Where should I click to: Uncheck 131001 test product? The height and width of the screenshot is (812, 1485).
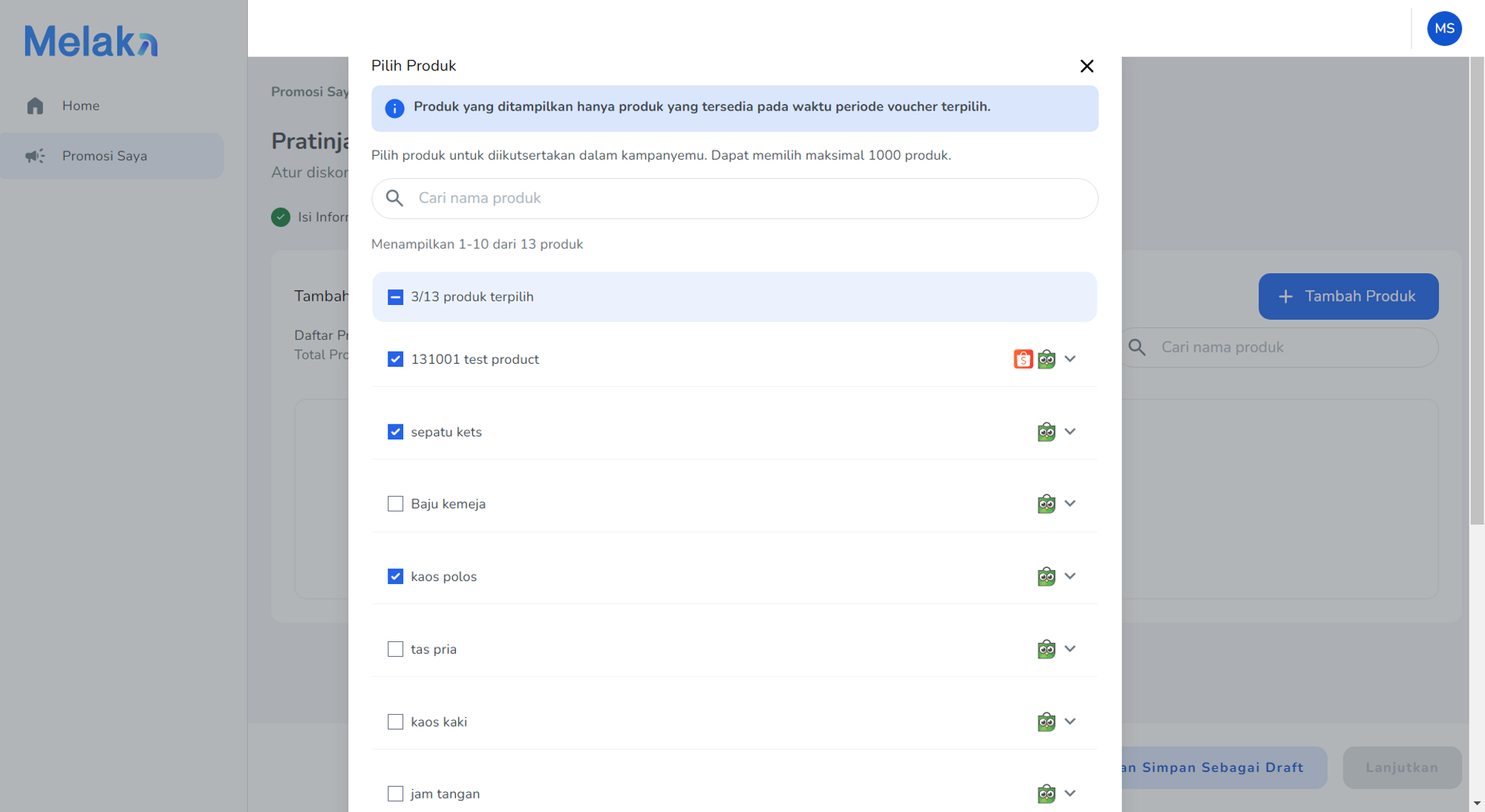click(395, 359)
